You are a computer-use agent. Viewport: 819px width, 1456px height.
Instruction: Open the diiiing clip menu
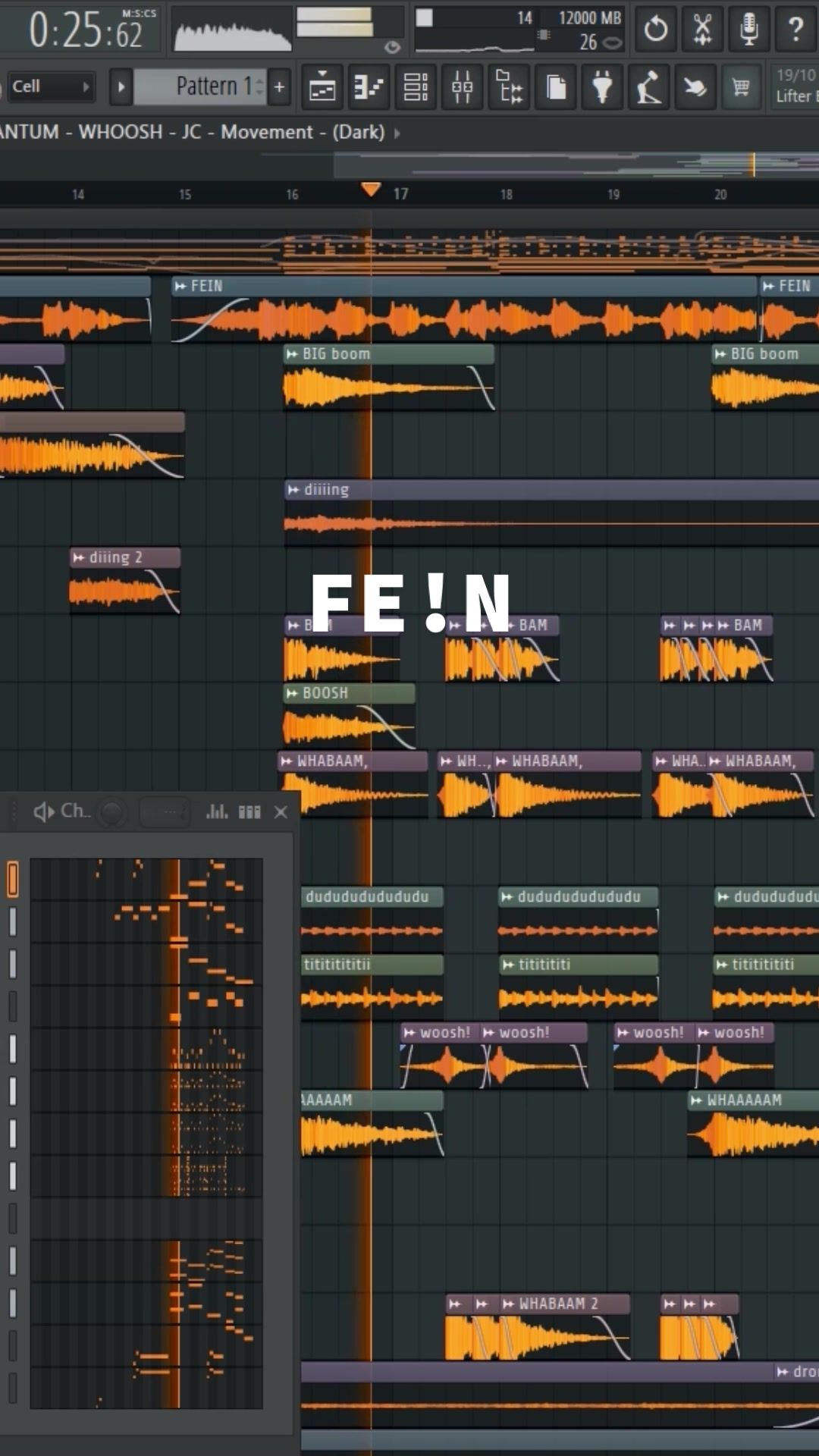(x=293, y=490)
